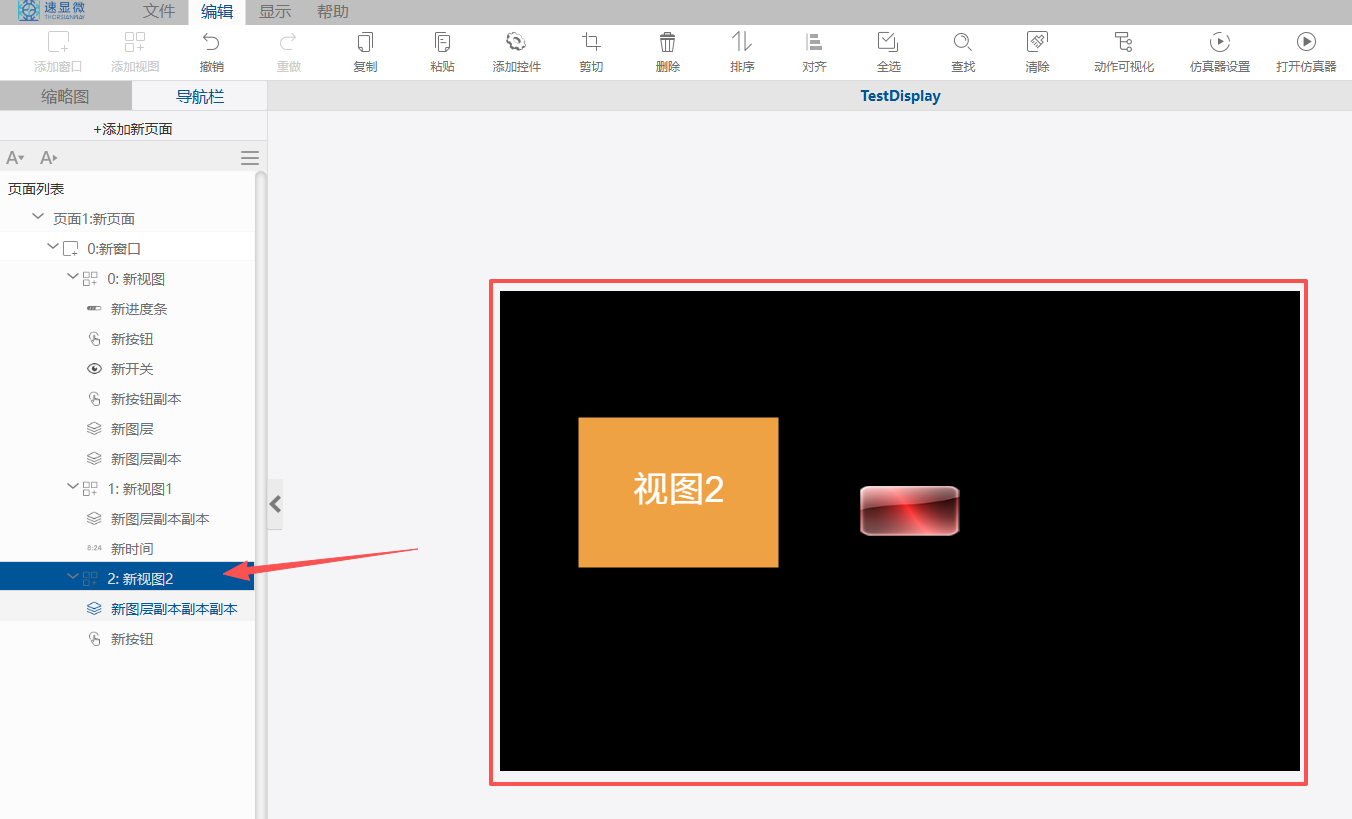Image resolution: width=1352 pixels, height=819 pixels.
Task: Click the red glossy button on canvas
Action: pos(910,511)
